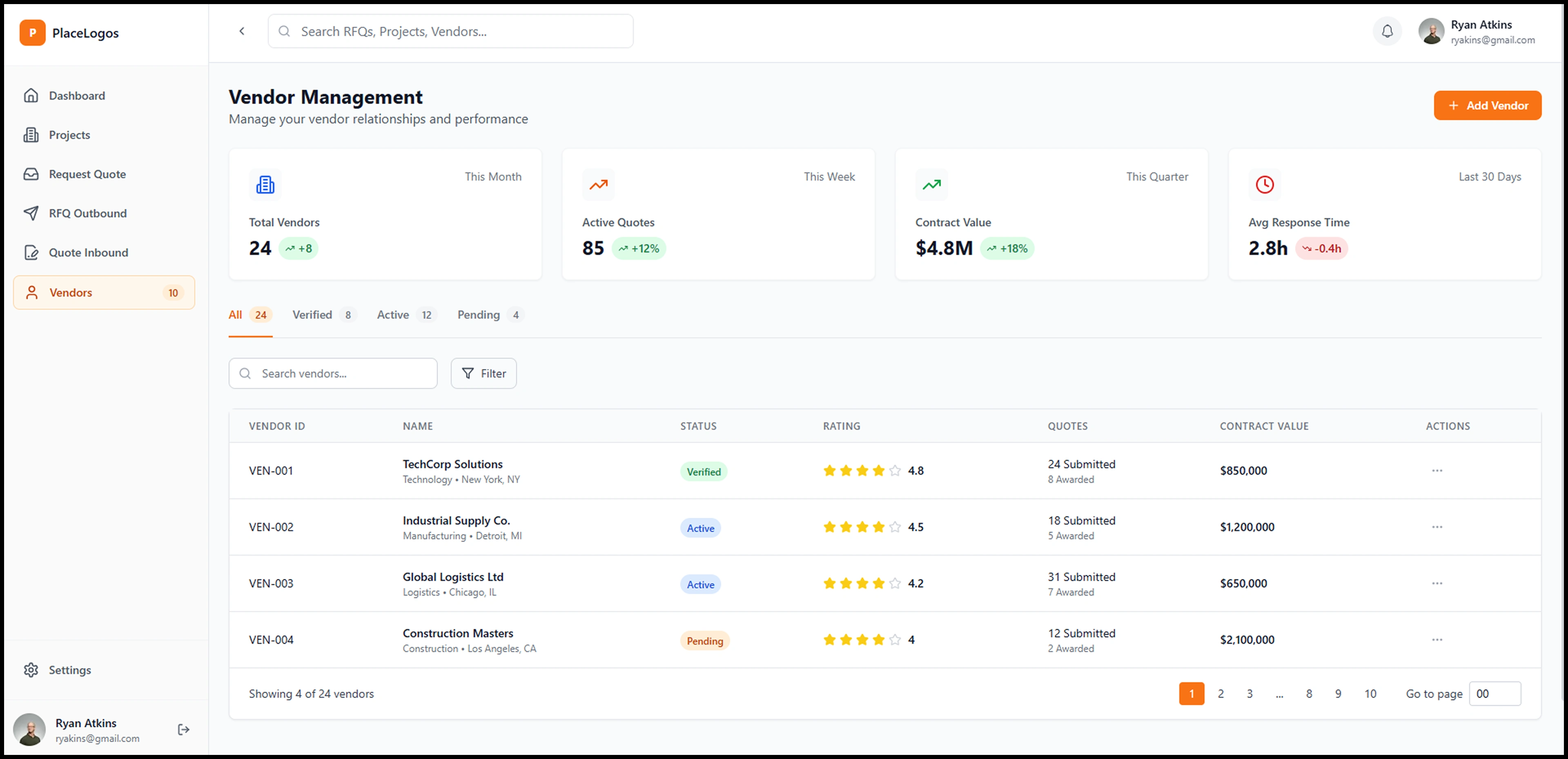The width and height of the screenshot is (1568, 759).
Task: Open actions menu for Construction Masters
Action: pyautogui.click(x=1437, y=640)
